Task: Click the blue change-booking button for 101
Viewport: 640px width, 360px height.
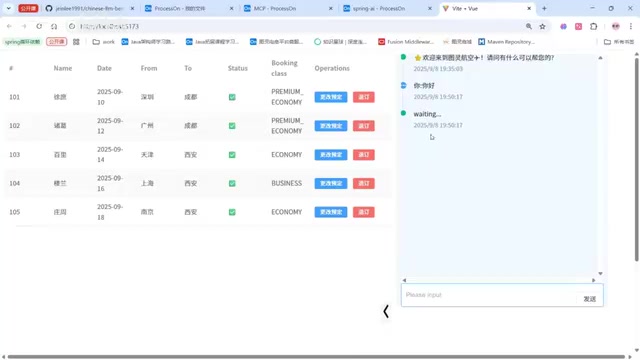Action: [x=331, y=97]
